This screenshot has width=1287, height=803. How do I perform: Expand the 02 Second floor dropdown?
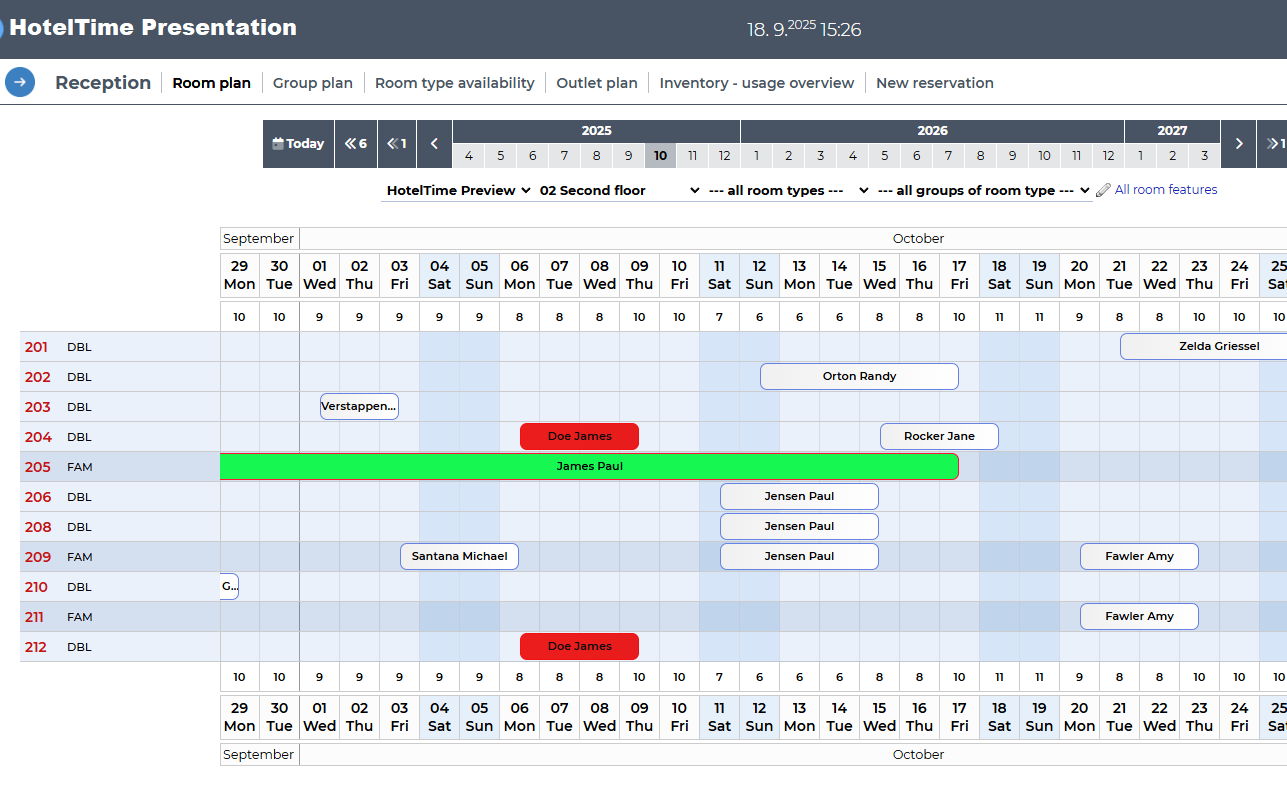(619, 190)
